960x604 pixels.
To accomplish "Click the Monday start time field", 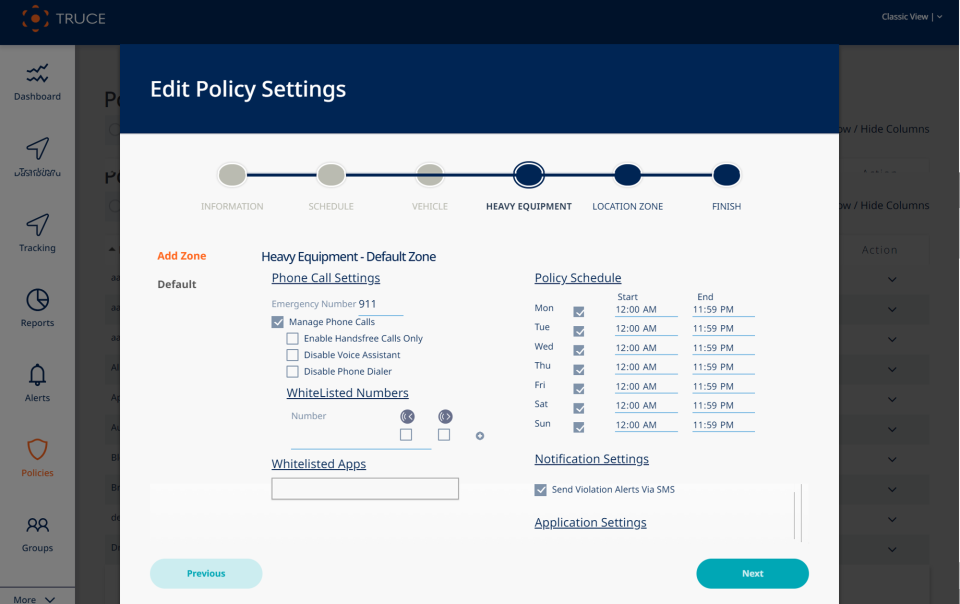I will tap(645, 309).
